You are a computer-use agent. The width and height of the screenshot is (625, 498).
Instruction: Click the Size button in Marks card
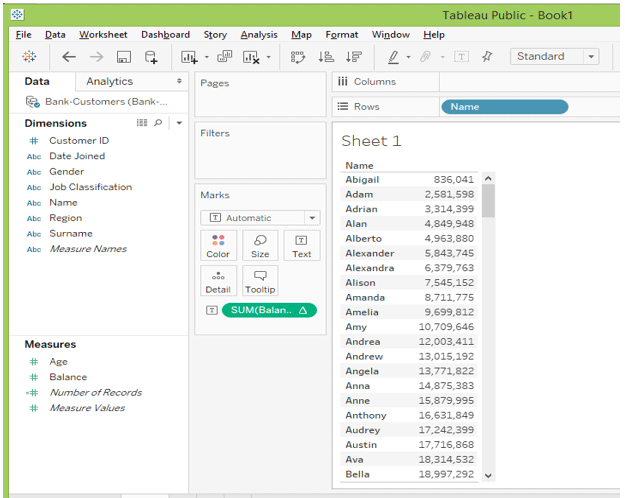pyautogui.click(x=260, y=245)
